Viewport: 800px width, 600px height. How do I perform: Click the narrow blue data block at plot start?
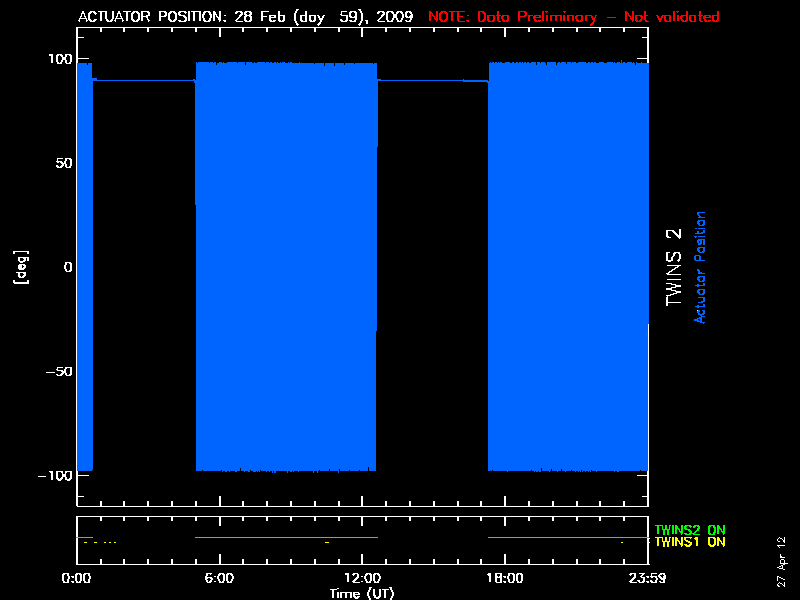point(84,267)
